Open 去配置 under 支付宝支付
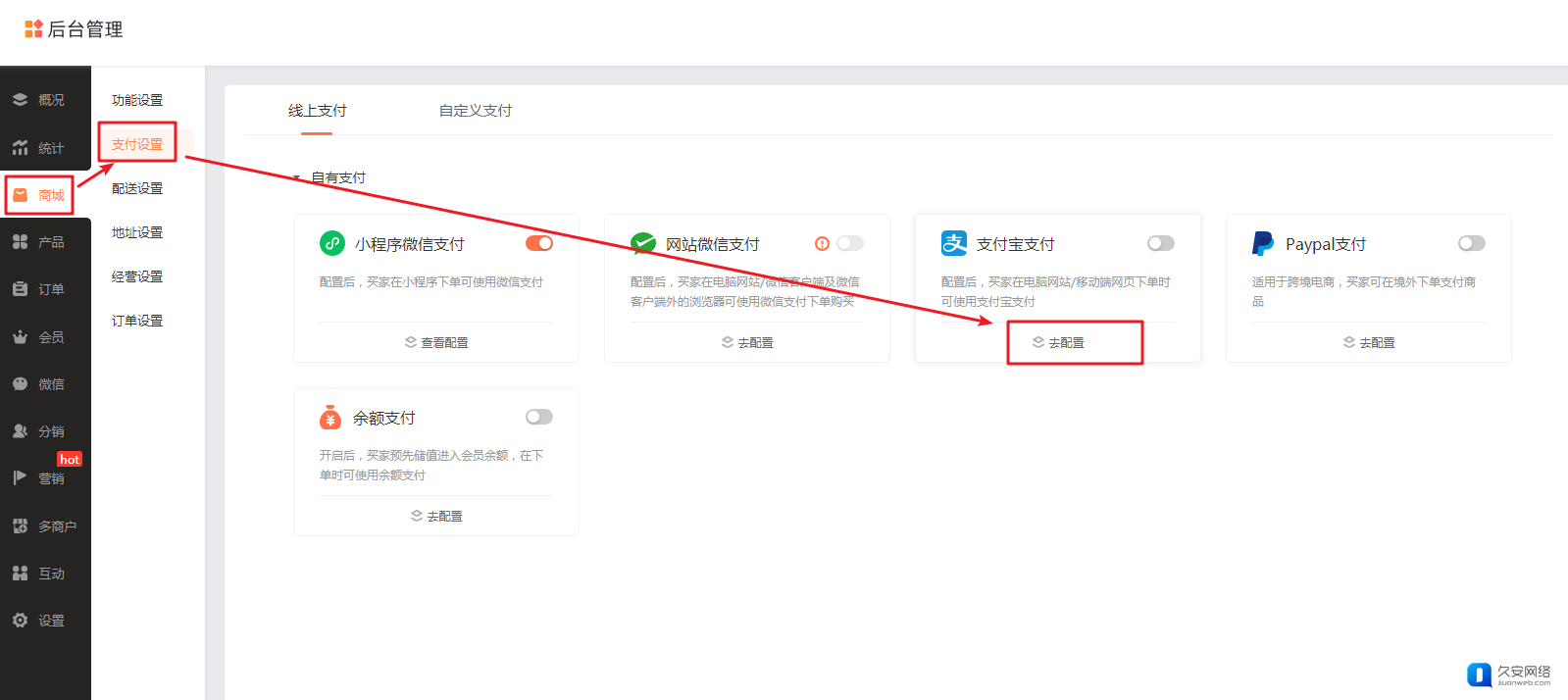1568x700 pixels. 1058,342
